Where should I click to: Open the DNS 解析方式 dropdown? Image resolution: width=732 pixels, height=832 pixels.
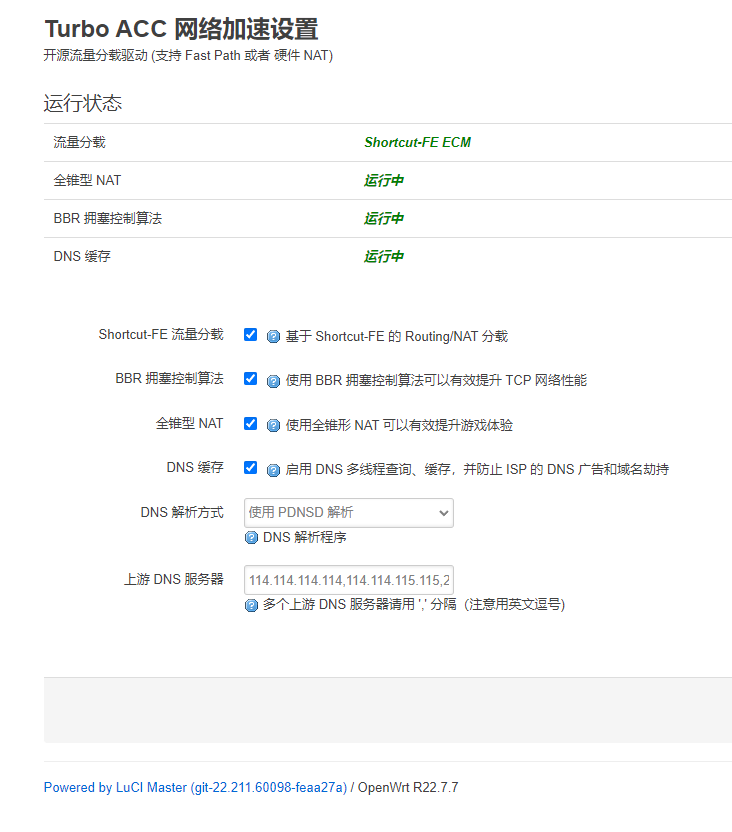348,513
